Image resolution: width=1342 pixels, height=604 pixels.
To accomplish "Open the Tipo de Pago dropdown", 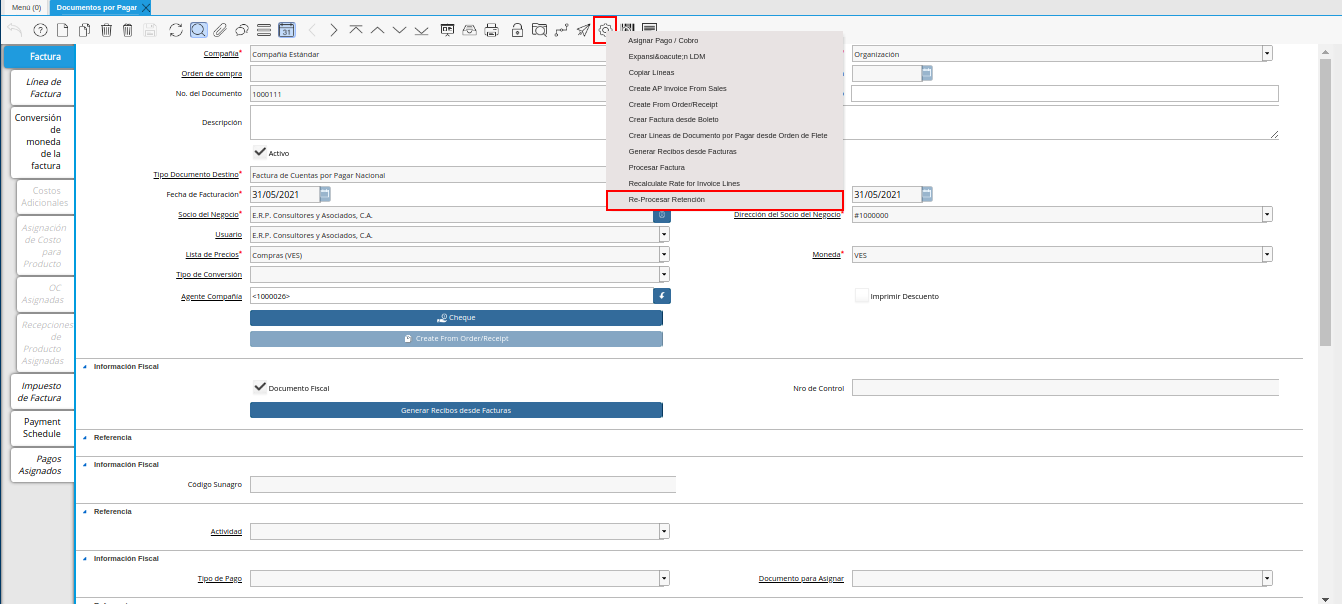I will pos(664,578).
